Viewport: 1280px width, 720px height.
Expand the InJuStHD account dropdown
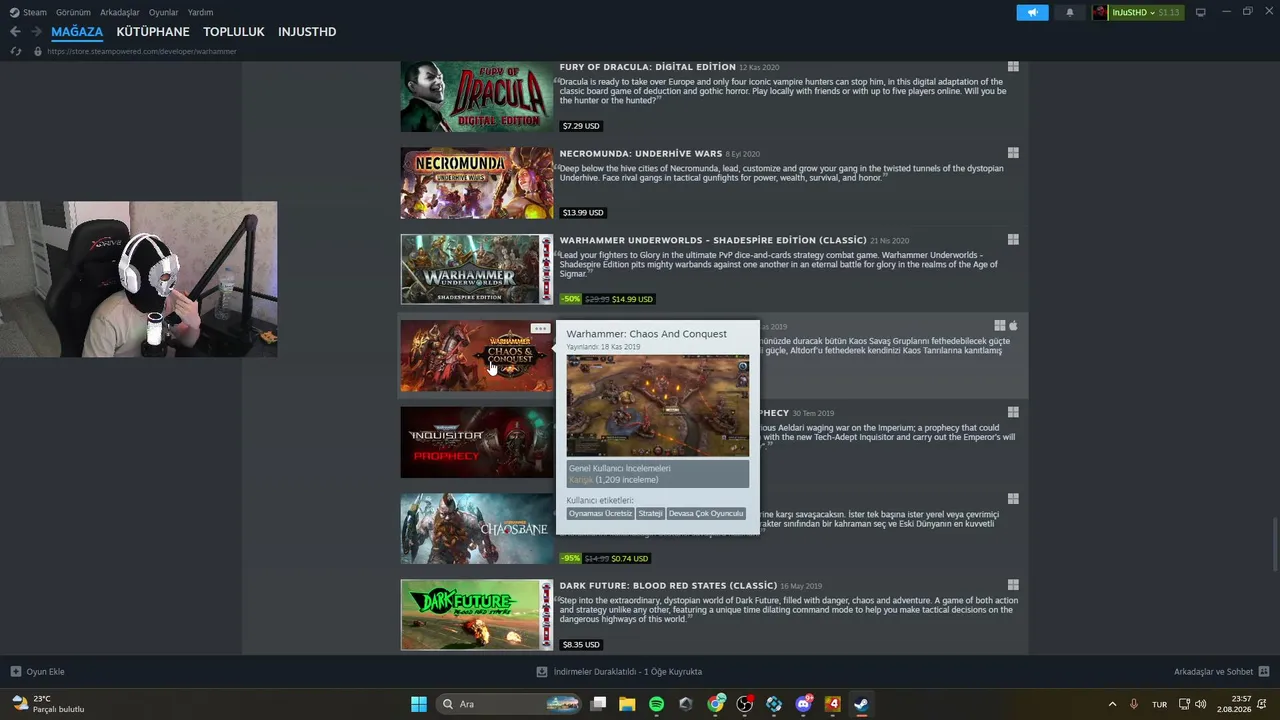click(x=1138, y=12)
